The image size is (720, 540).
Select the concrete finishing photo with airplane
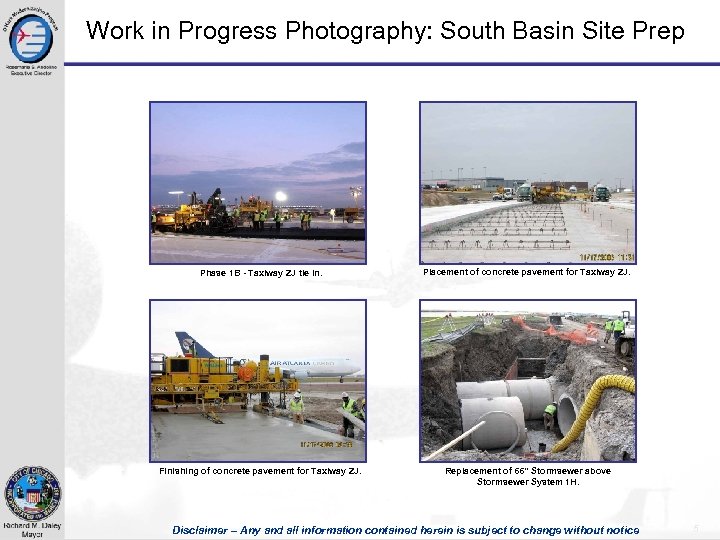point(258,381)
